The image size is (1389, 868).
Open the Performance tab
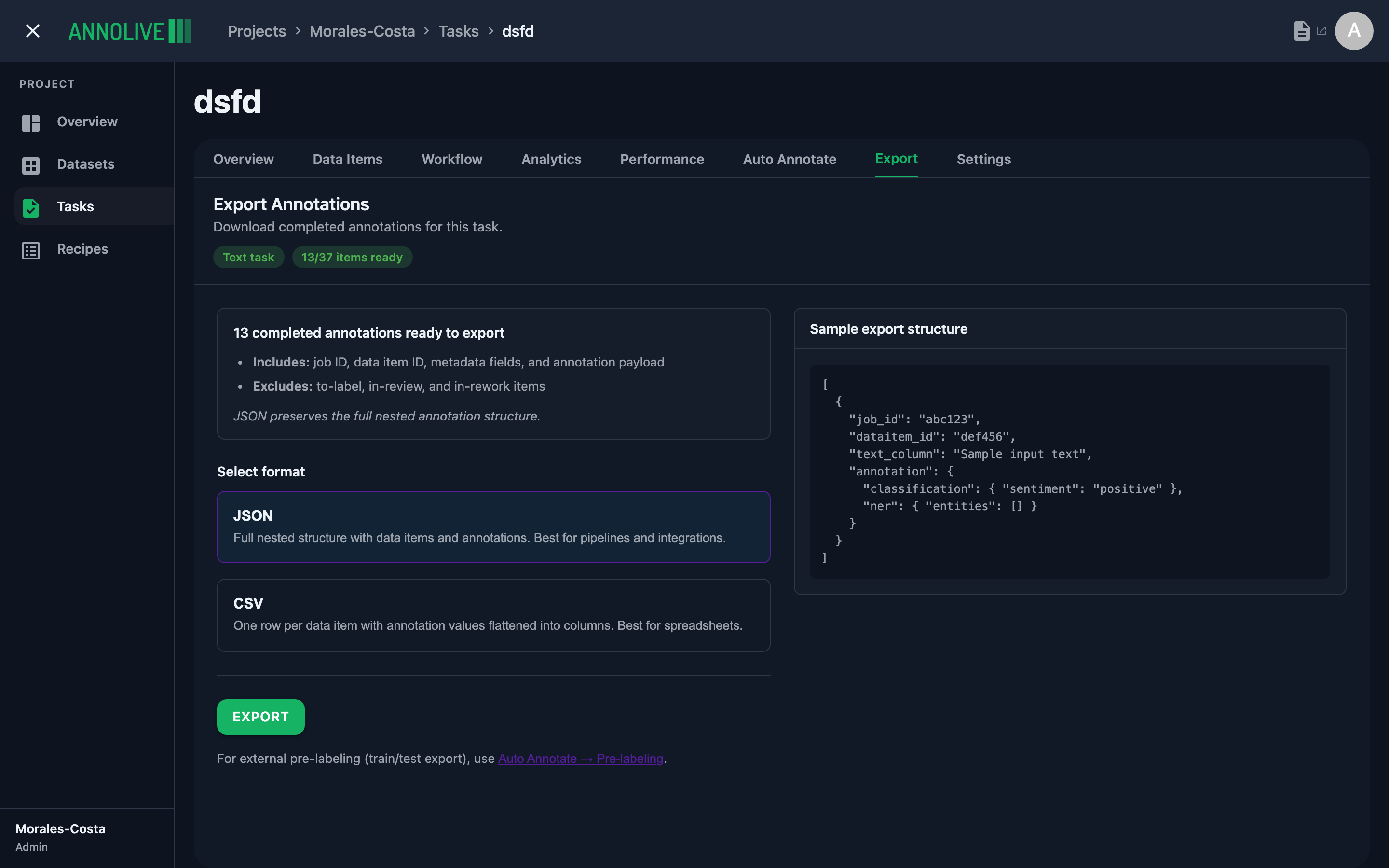(x=662, y=159)
